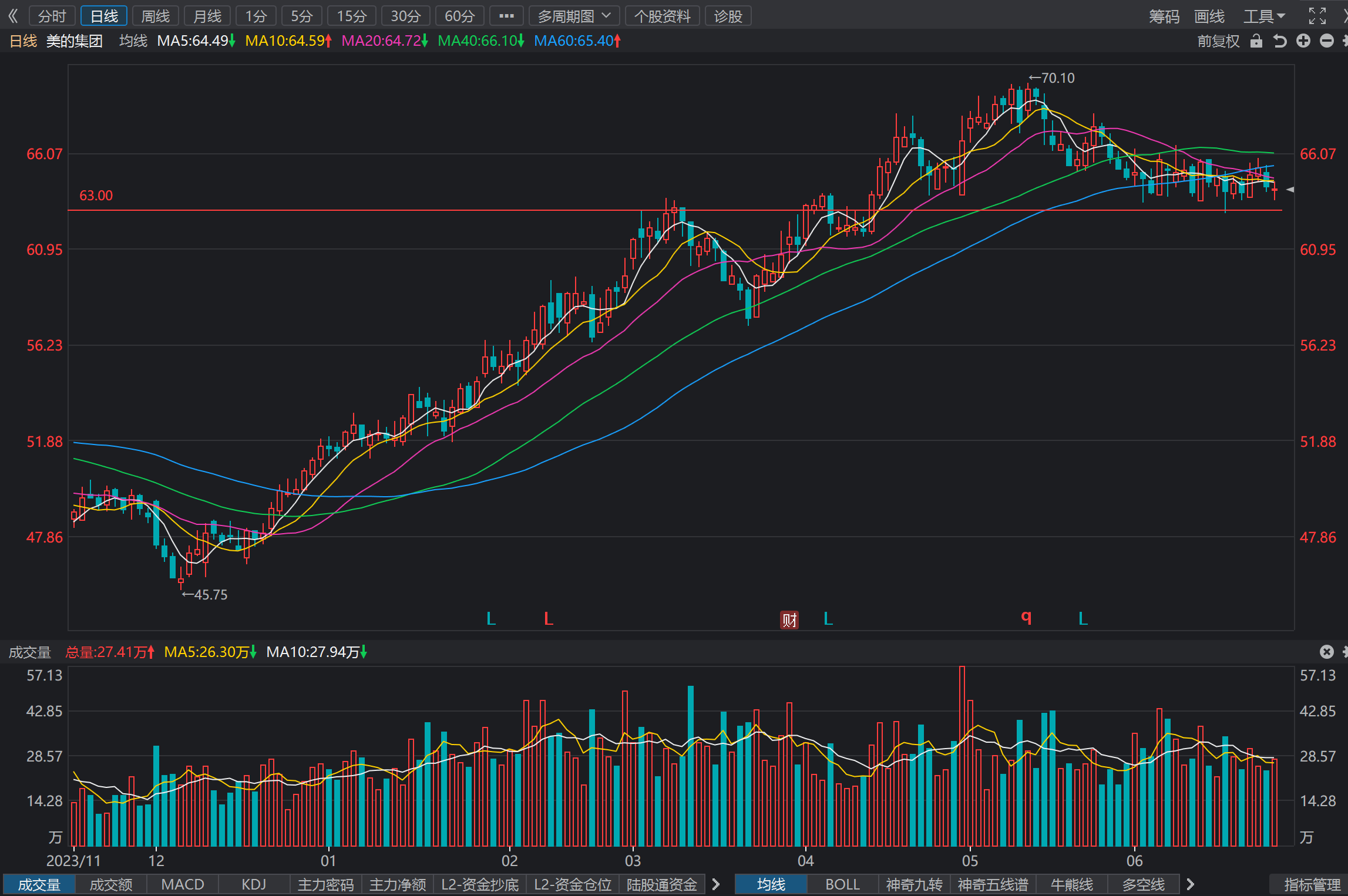Click the MA20:64.72 legend label

[385, 41]
